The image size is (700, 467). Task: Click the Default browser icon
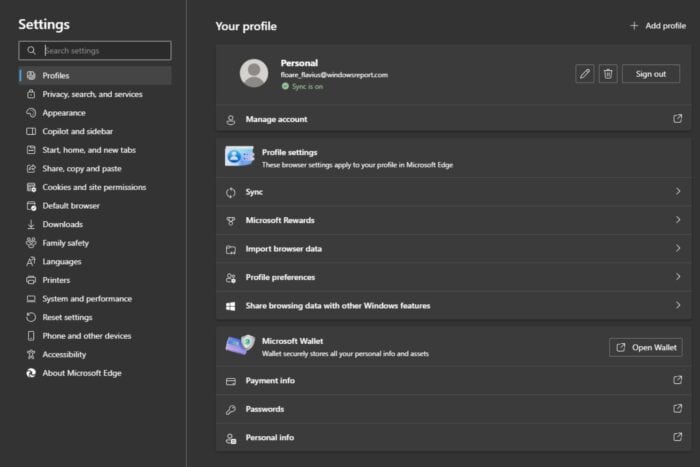click(x=31, y=206)
